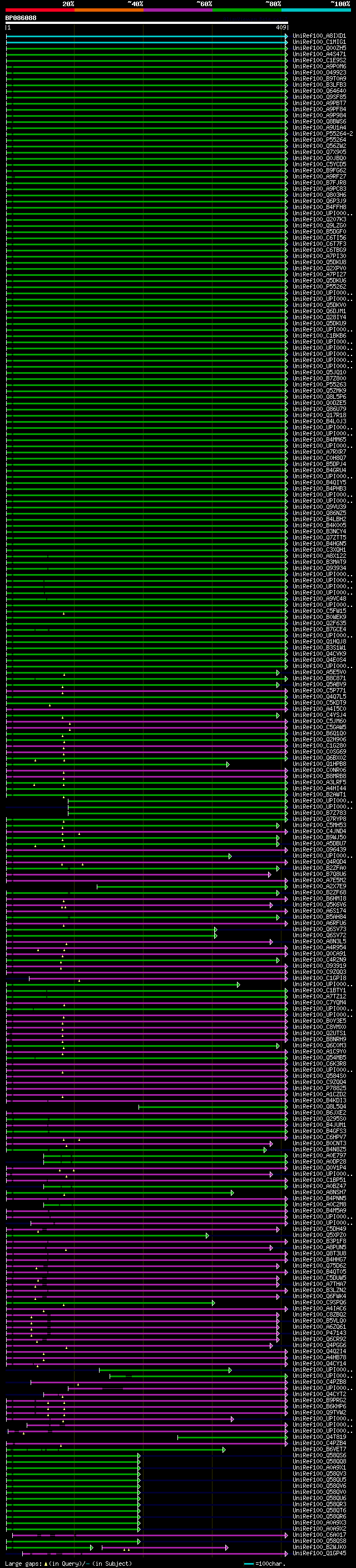Select the UniRef100_B0CNT3 label
356x1568 pixels.
(x=319, y=1144)
